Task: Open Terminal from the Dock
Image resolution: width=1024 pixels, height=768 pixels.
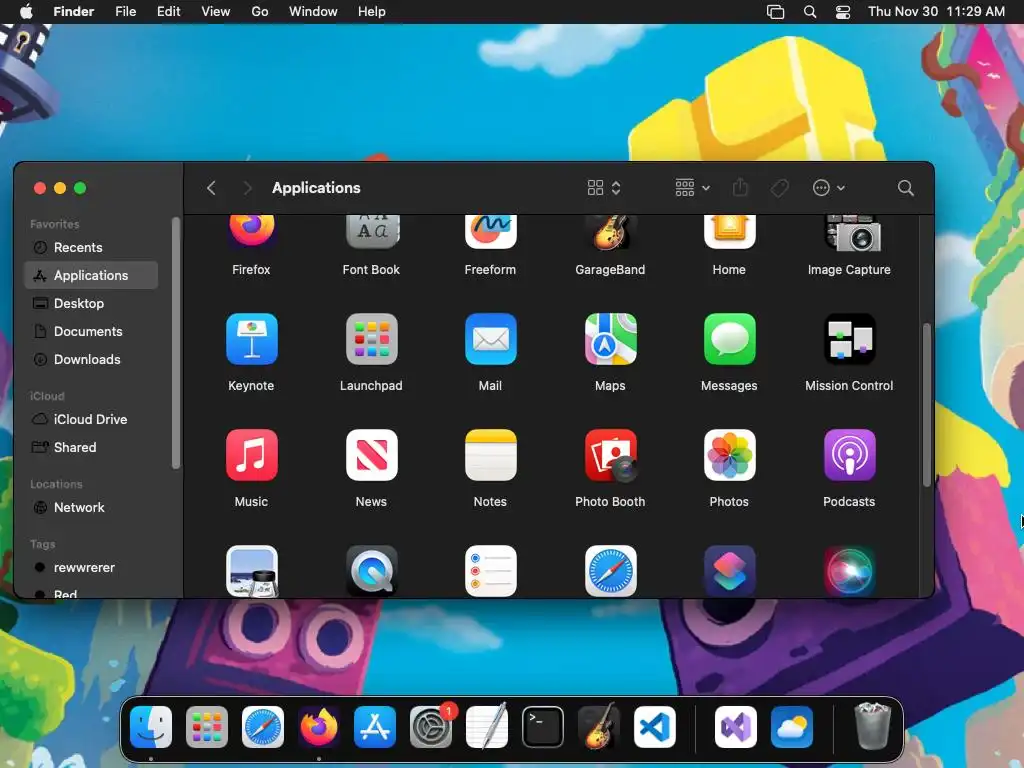Action: [x=543, y=727]
